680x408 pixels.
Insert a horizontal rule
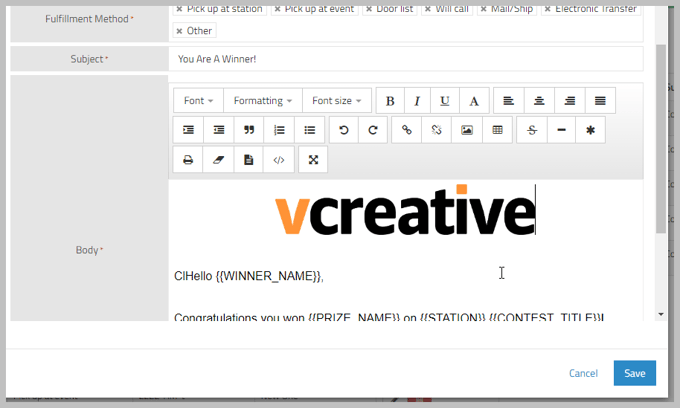coord(561,130)
